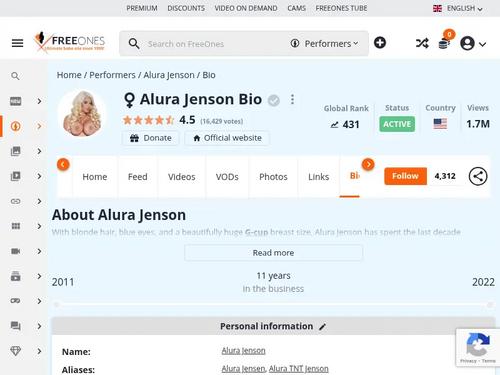Open the three-dot options menu by name
The image size is (500, 375).
click(292, 99)
